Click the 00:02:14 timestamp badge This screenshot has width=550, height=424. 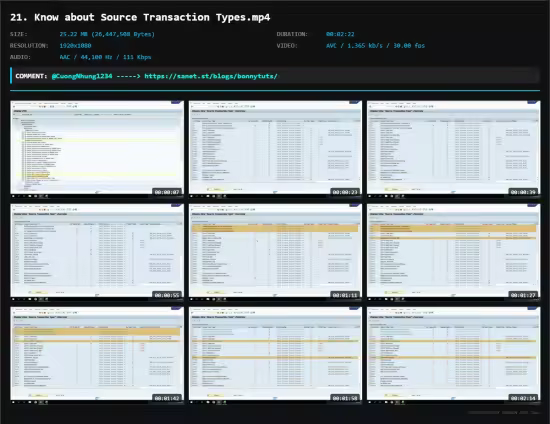click(523, 398)
